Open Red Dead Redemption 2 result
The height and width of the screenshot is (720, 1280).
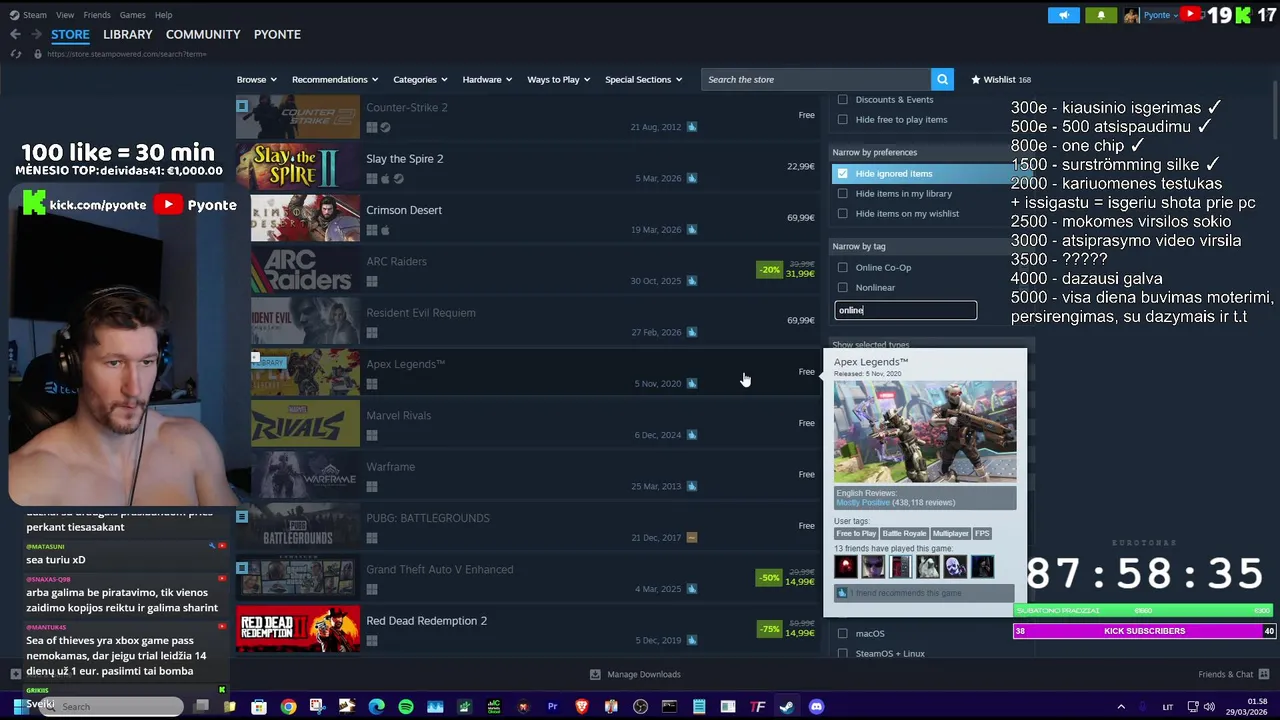528,629
